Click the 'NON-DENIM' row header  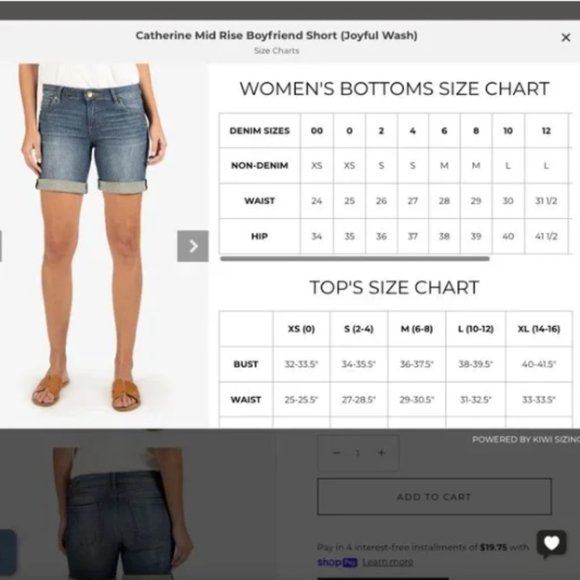[260, 165]
